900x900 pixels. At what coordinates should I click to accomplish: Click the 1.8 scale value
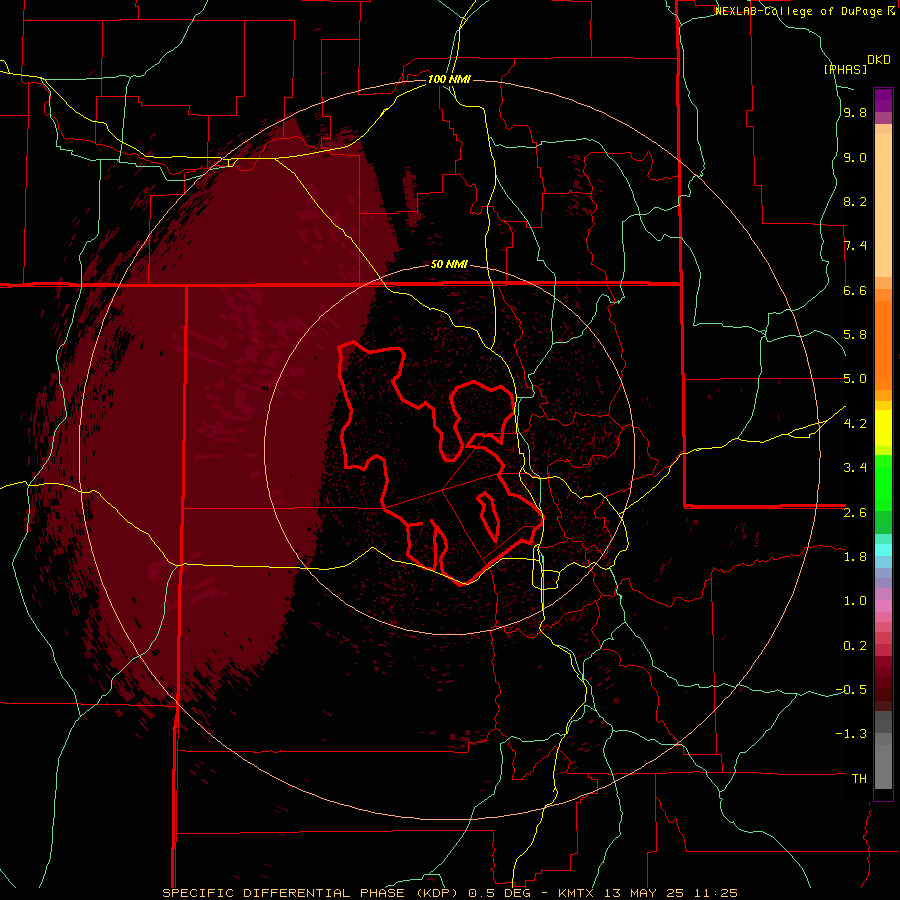click(x=855, y=557)
